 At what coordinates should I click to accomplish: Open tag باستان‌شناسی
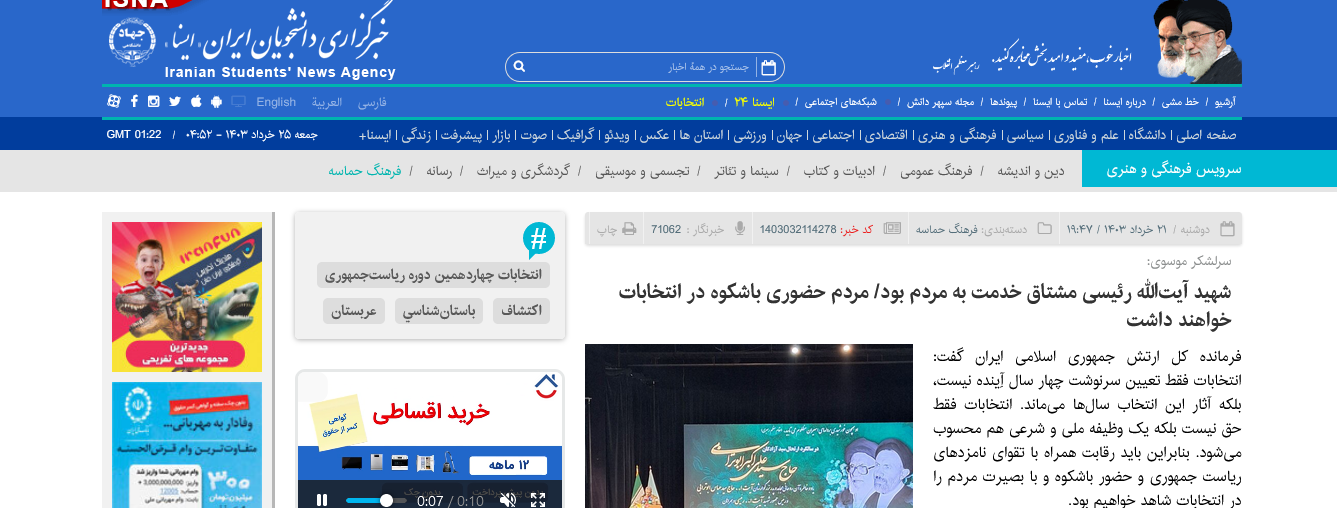point(439,311)
